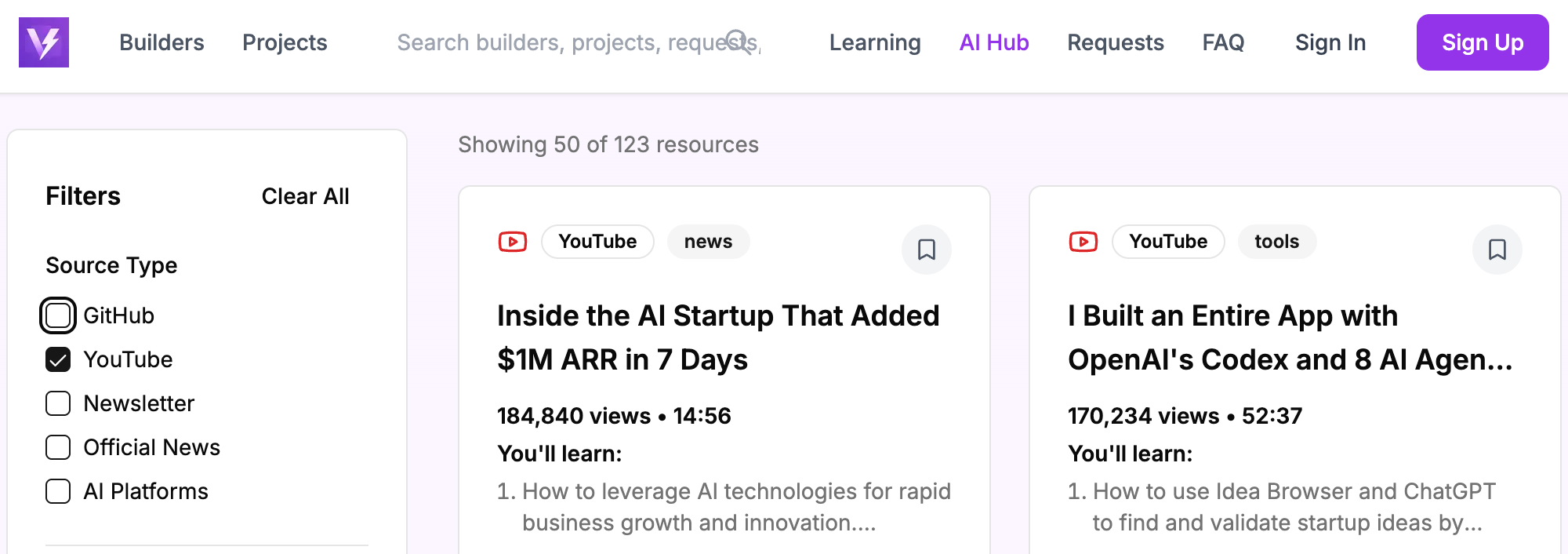
Task: Click Clear All filters
Action: tap(305, 196)
